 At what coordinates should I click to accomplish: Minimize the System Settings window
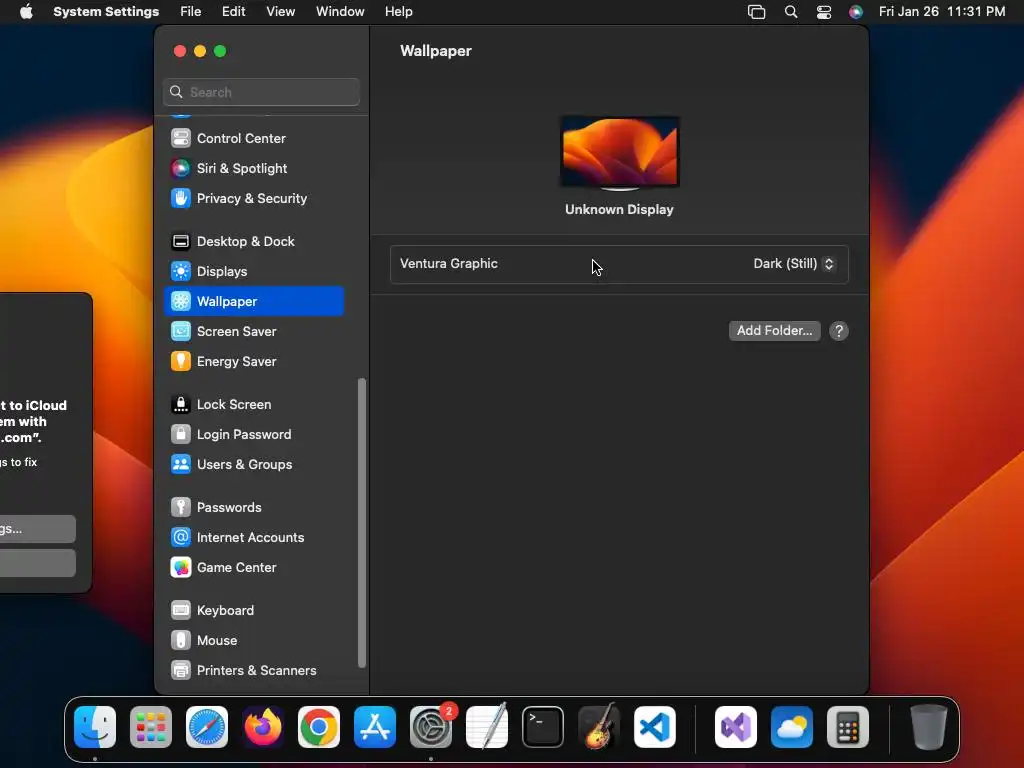200,51
